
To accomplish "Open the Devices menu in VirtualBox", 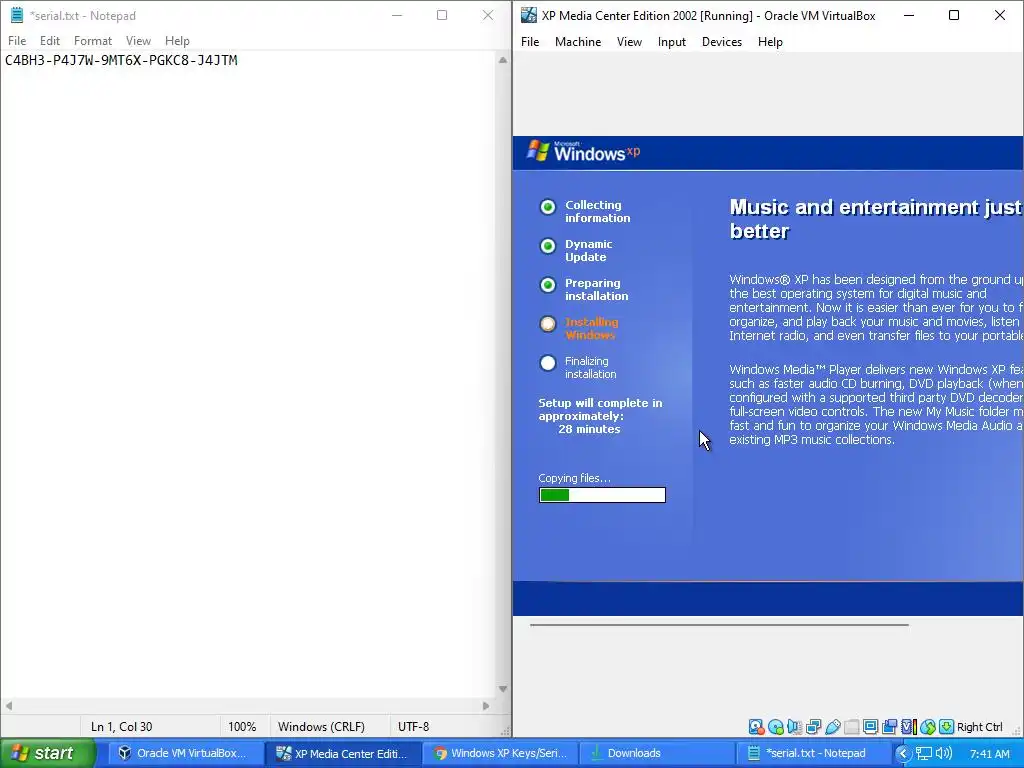I will (x=722, y=42).
